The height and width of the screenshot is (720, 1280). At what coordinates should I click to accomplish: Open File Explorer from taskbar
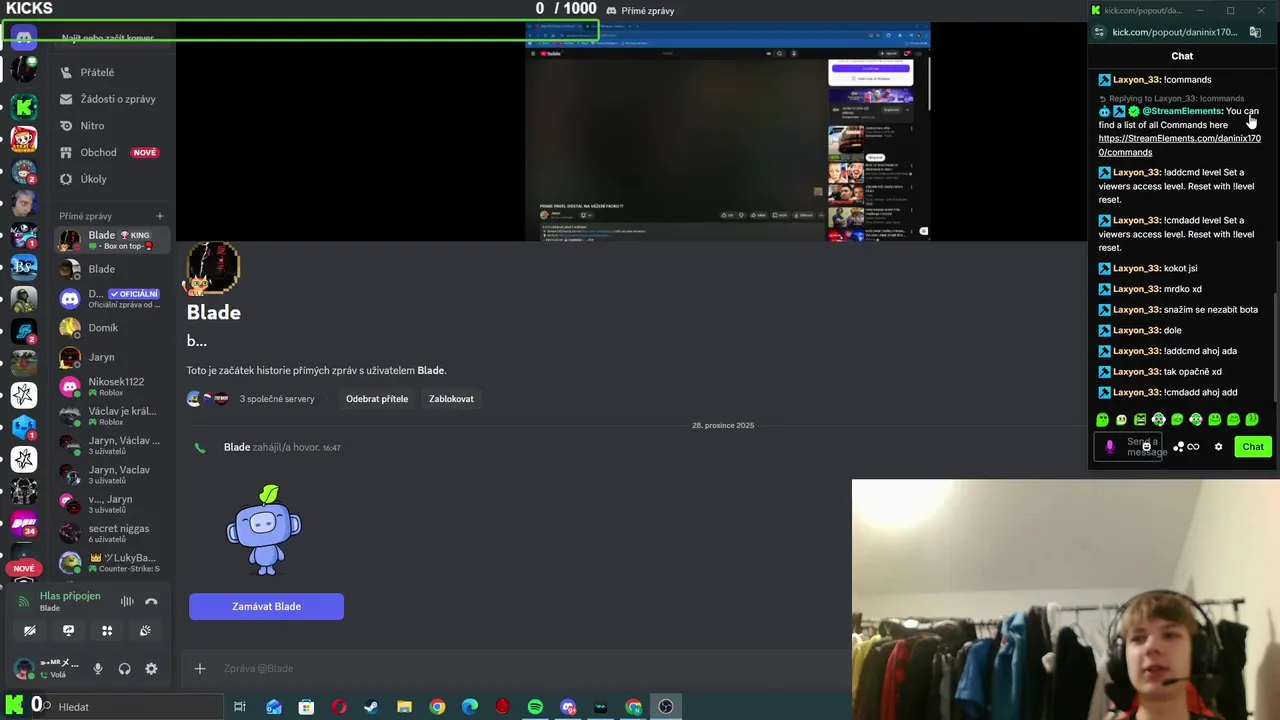404,707
